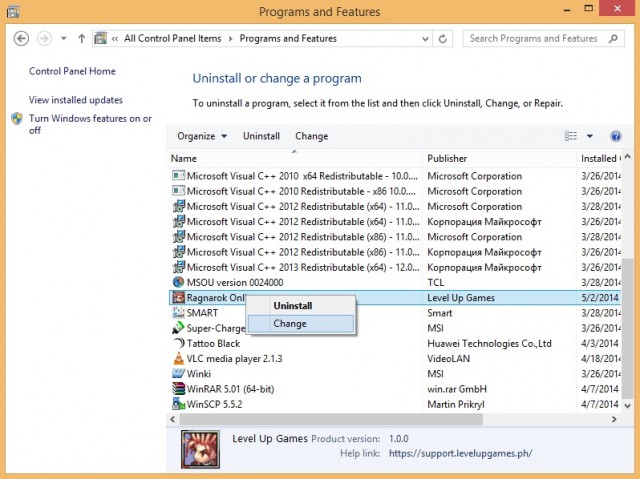Open View installed updates link
The image size is (640, 479).
[76, 100]
